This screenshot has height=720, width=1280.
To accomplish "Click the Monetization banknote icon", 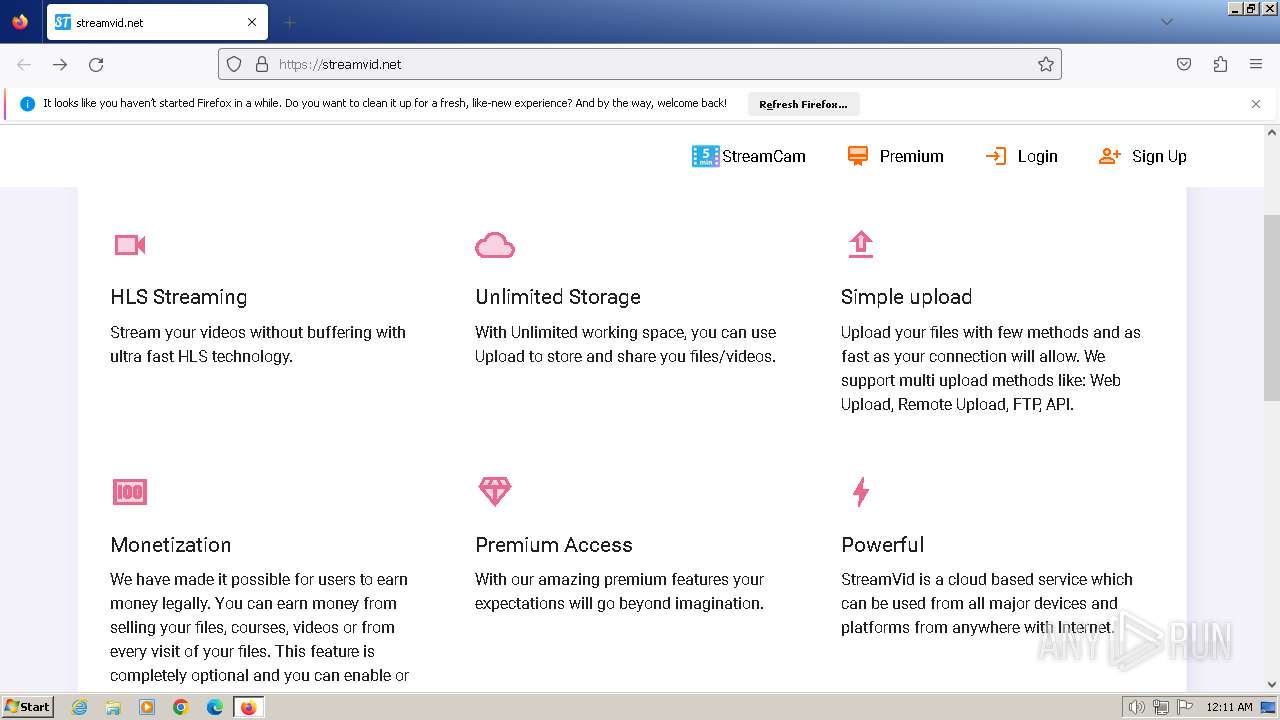I will pyautogui.click(x=130, y=491).
